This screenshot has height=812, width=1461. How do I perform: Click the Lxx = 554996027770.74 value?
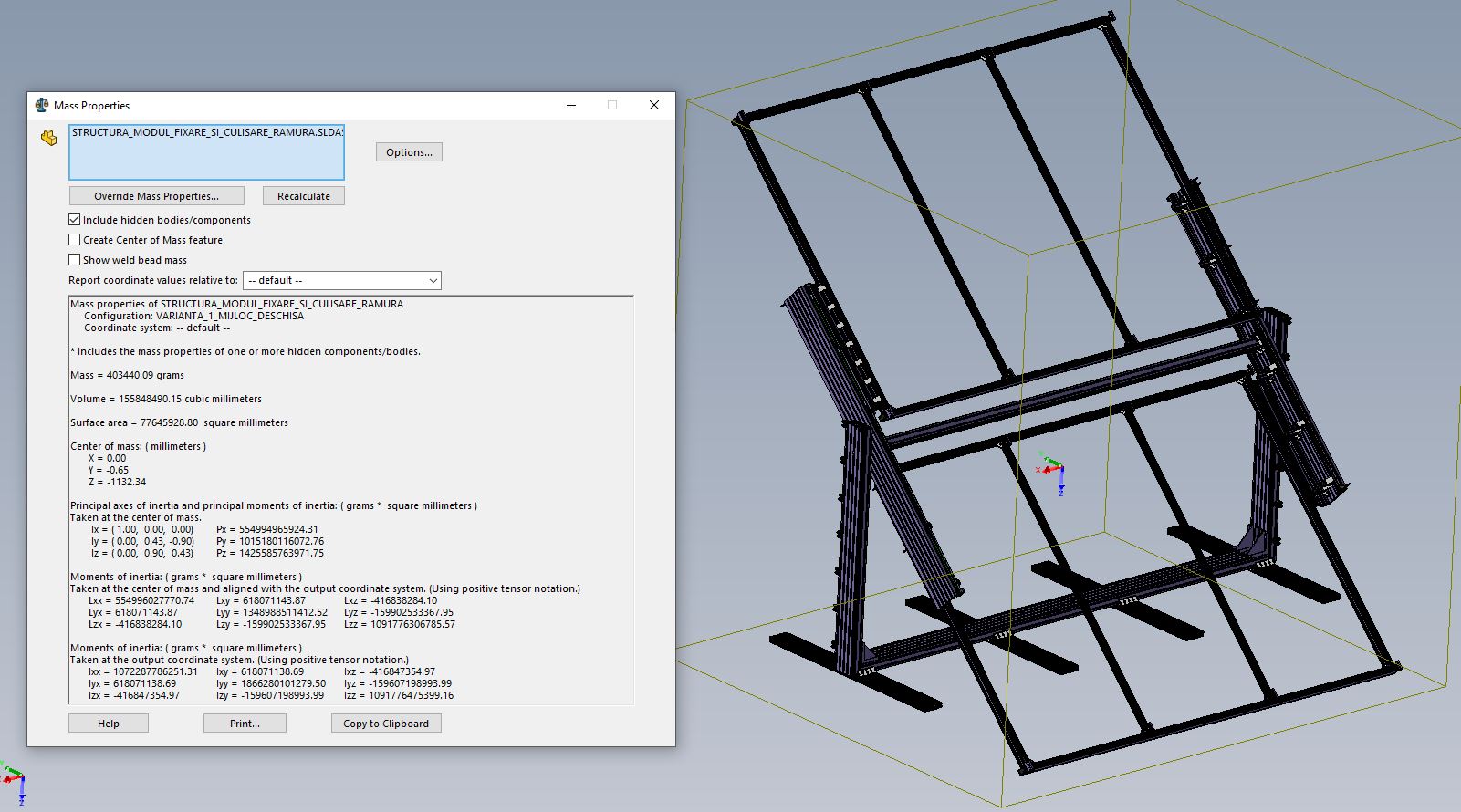click(141, 600)
